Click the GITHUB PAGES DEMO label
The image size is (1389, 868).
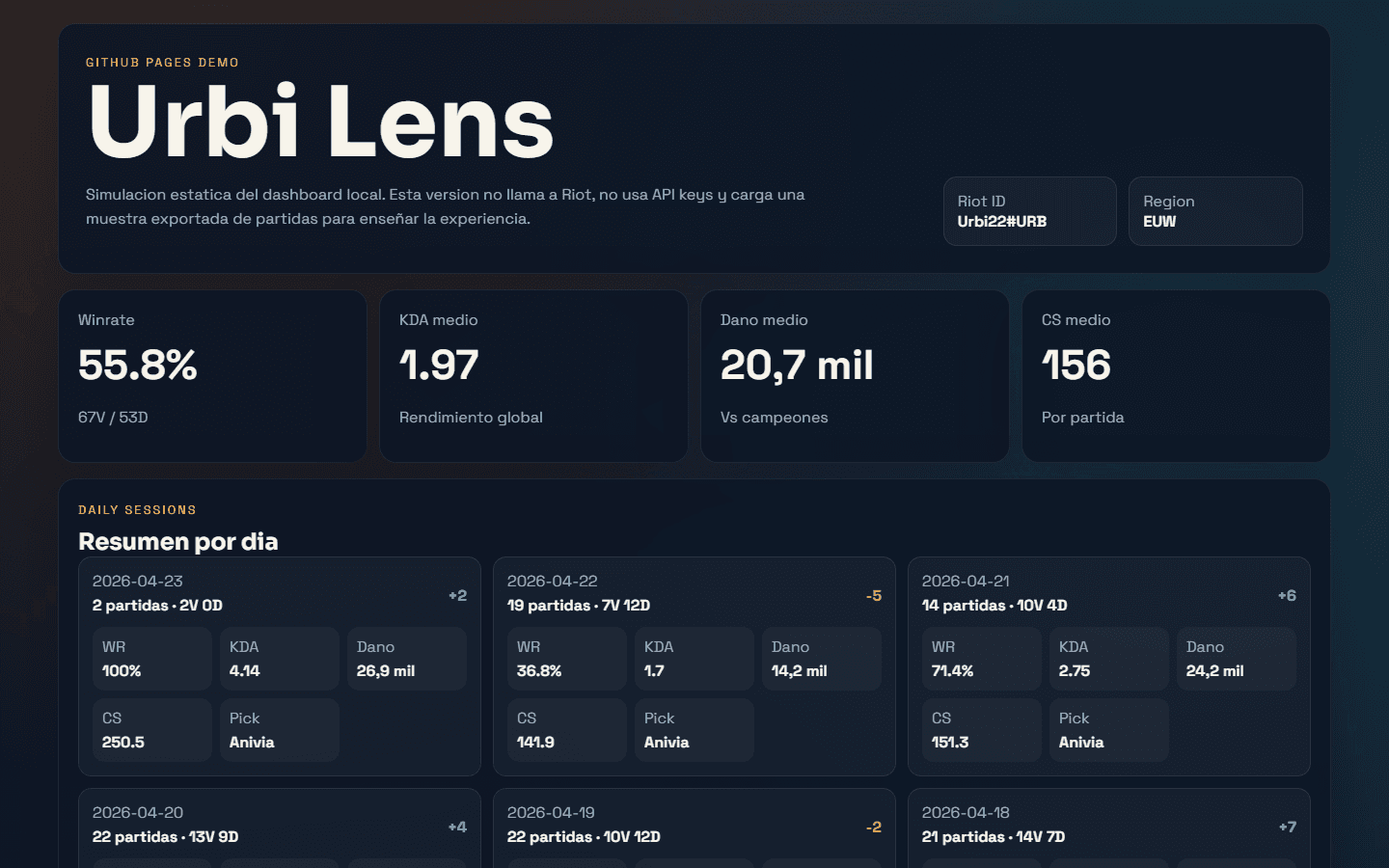point(162,63)
